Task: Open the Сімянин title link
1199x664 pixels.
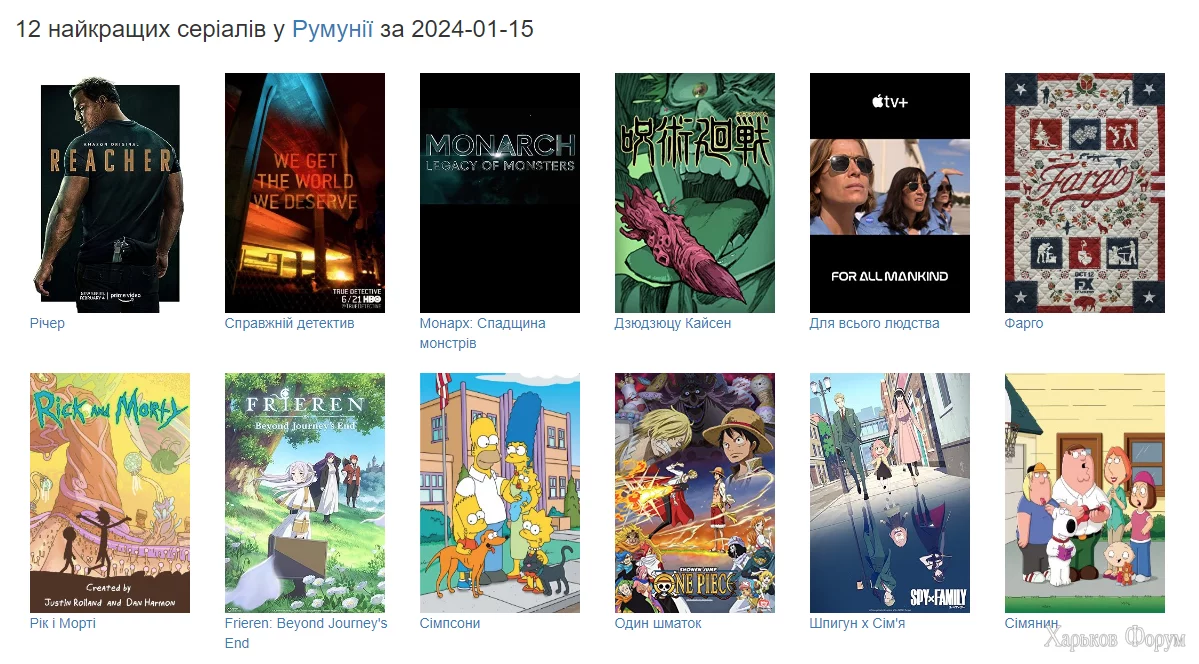Action: click(x=1032, y=623)
